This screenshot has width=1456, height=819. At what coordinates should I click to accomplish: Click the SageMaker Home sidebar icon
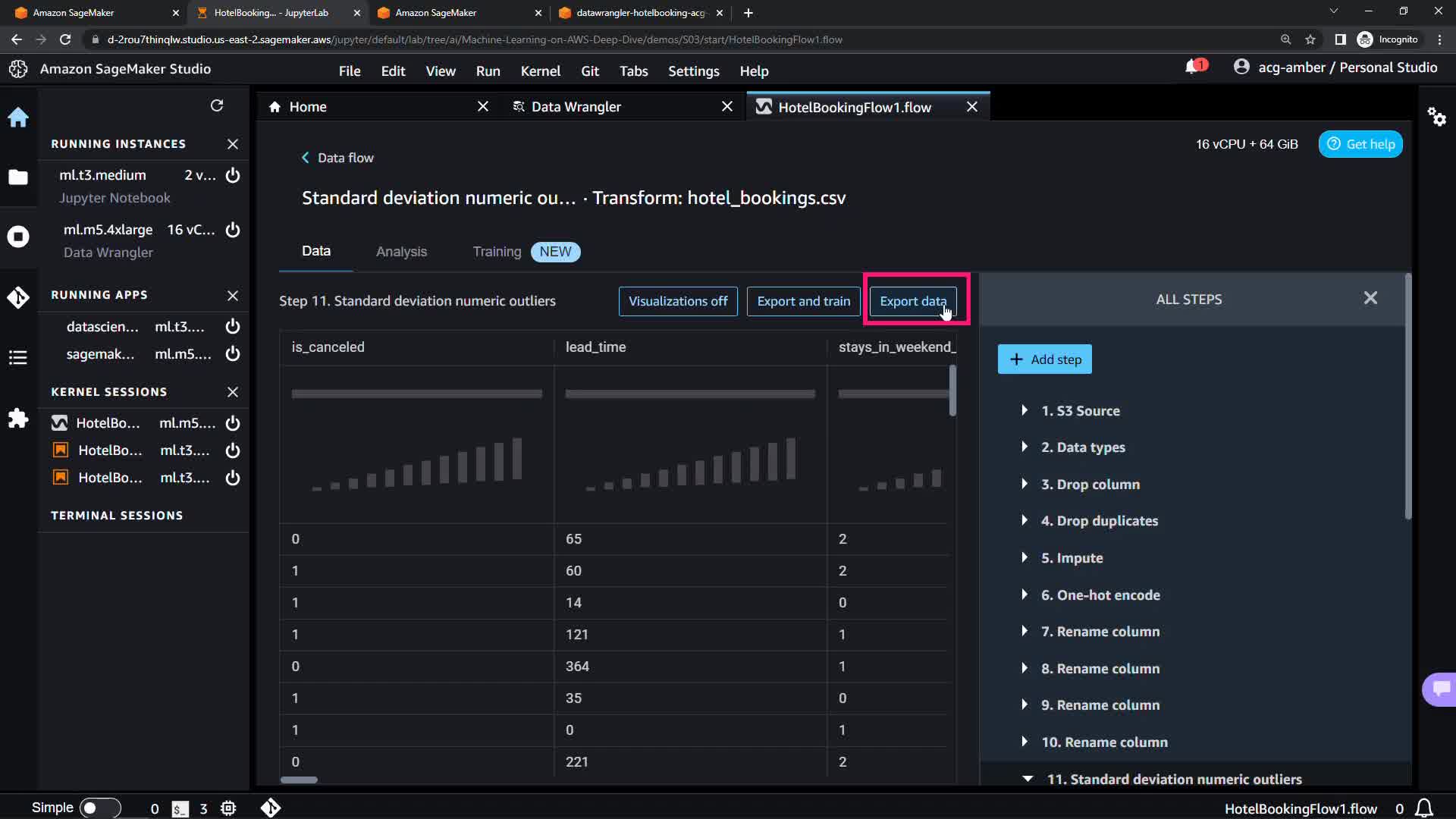pyautogui.click(x=18, y=117)
